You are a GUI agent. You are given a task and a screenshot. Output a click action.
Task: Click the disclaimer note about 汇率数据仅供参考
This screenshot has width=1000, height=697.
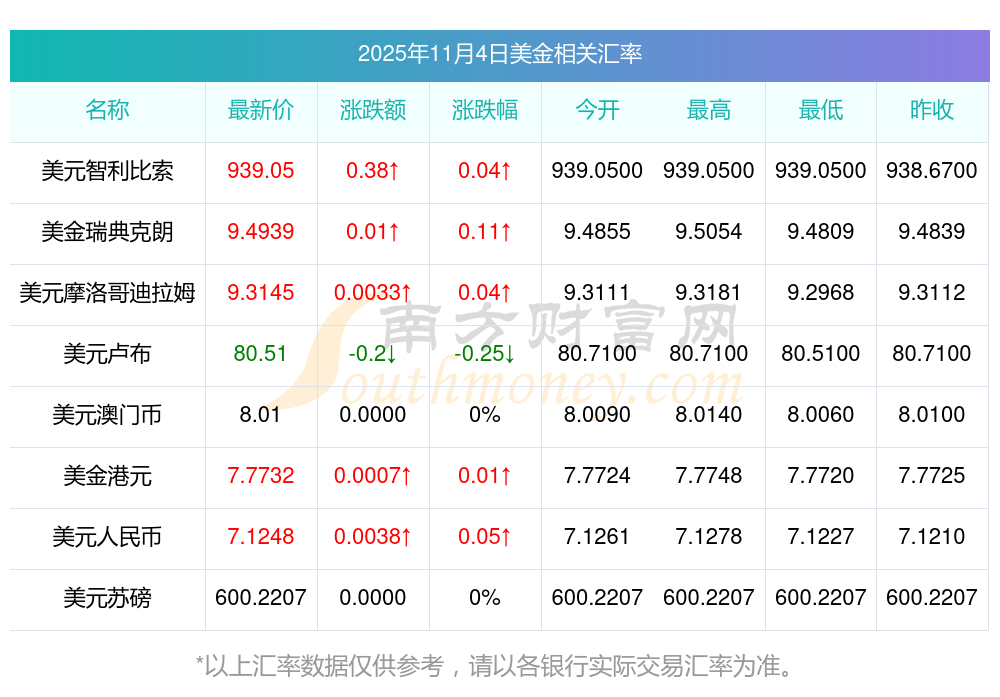495,666
